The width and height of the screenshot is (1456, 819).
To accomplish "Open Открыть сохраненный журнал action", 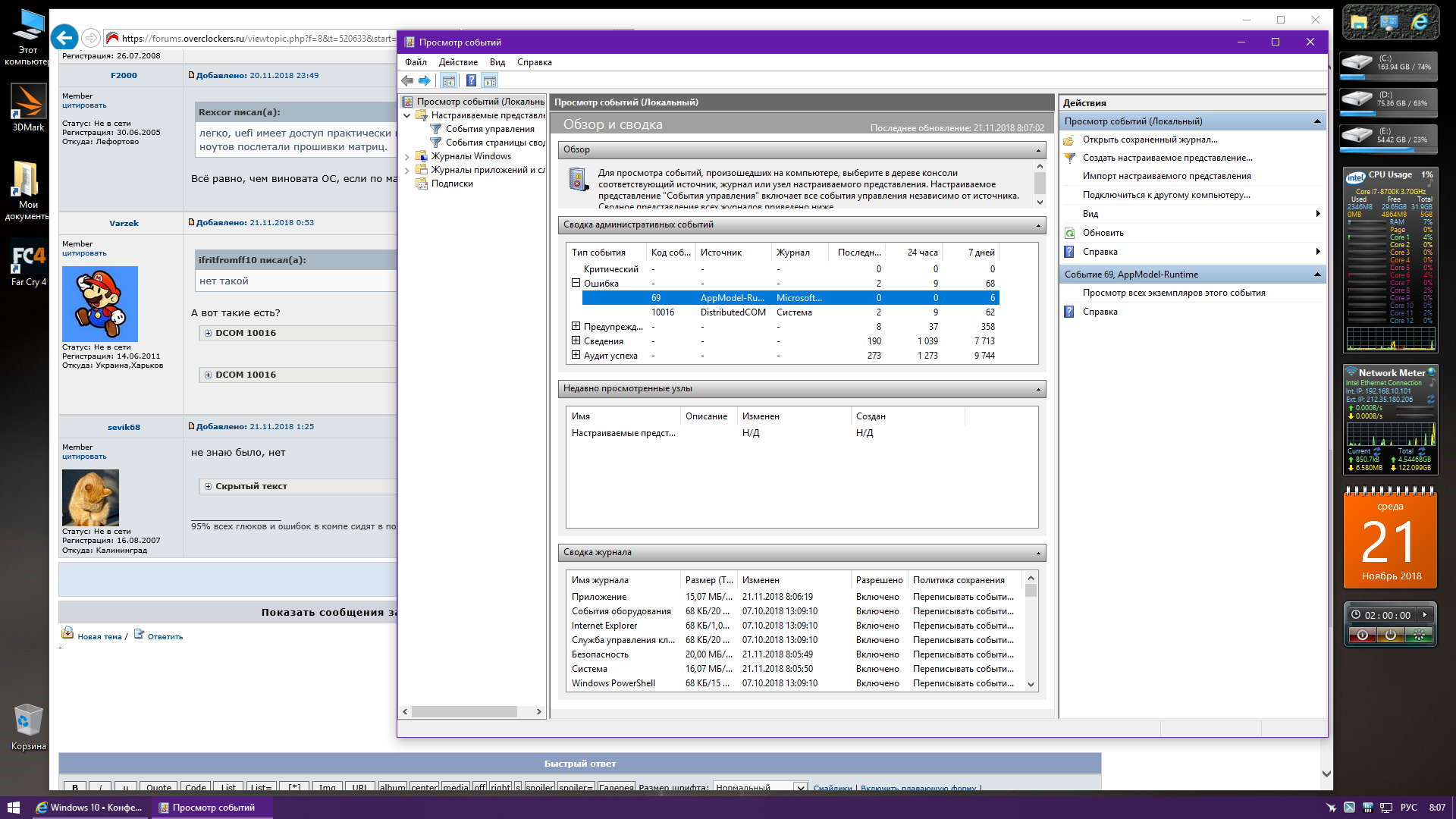I will (1150, 140).
